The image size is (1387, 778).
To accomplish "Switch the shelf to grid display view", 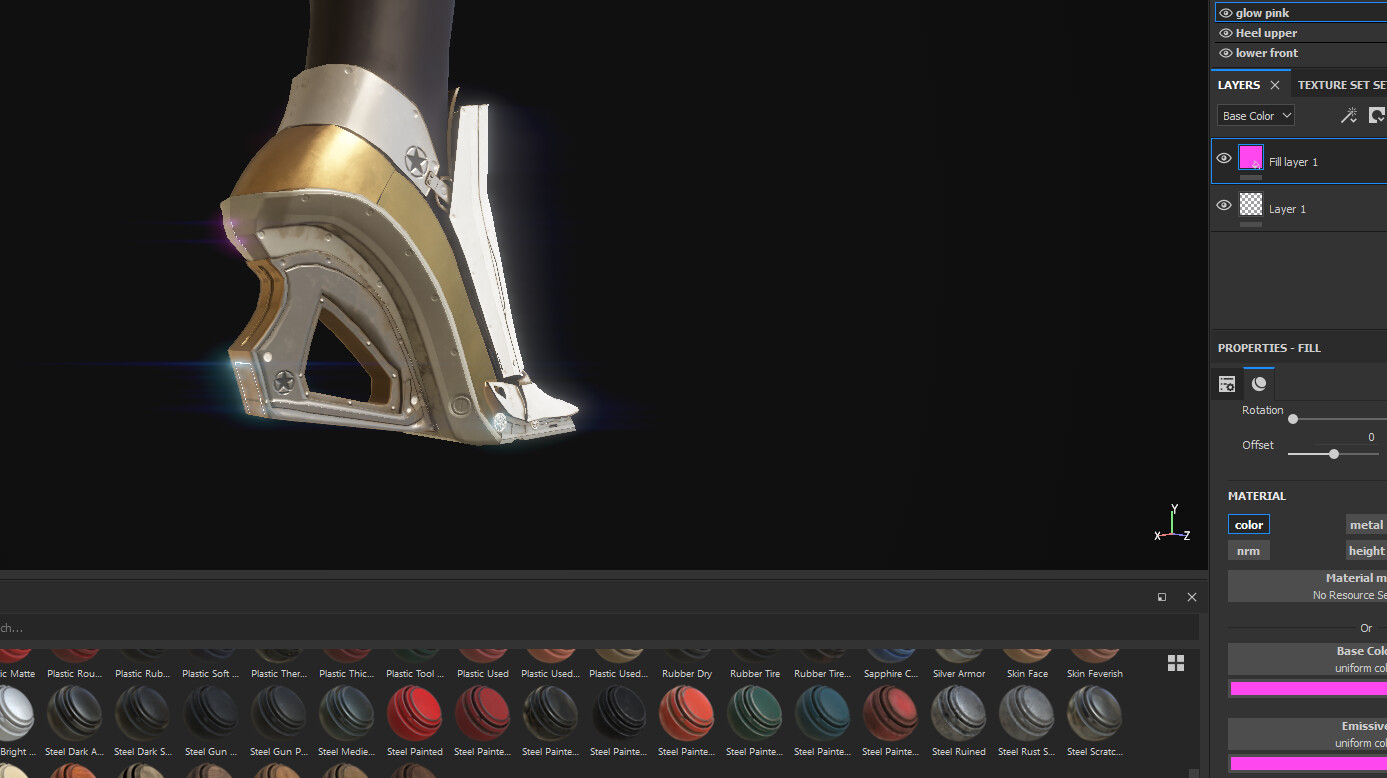I will [1175, 662].
